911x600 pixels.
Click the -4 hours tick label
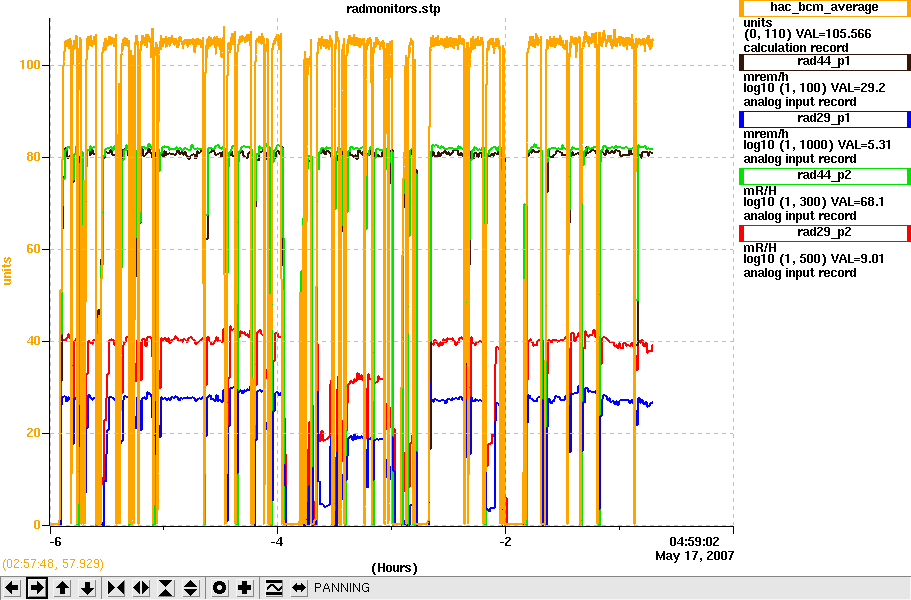pos(277,542)
